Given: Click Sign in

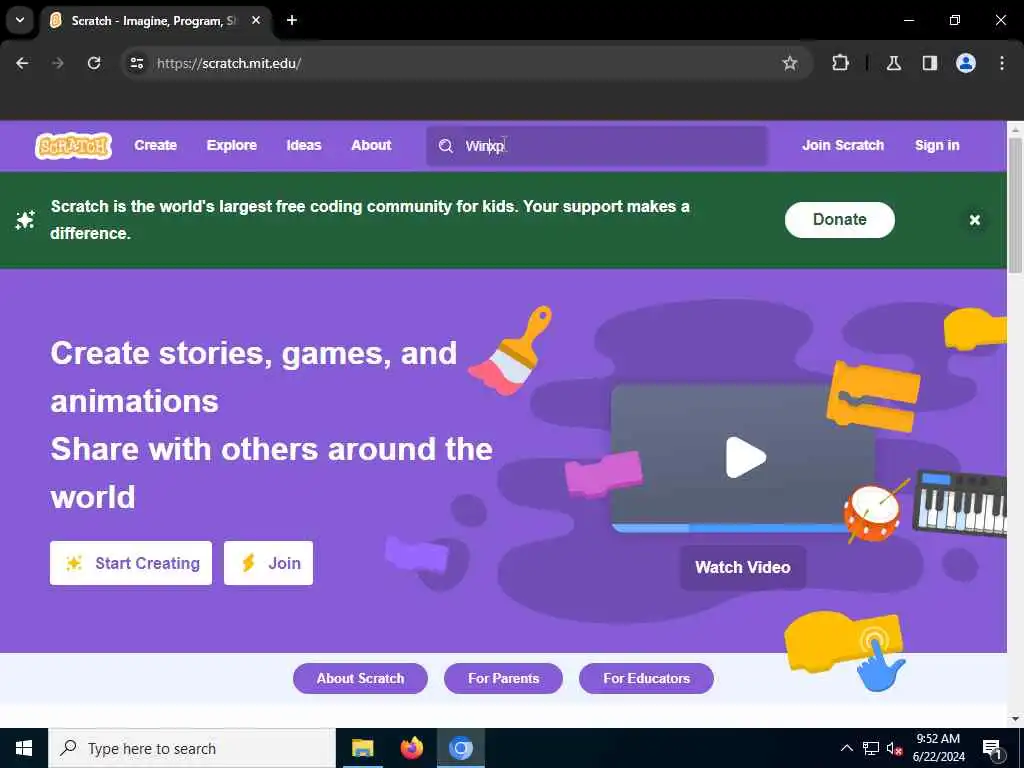Looking at the screenshot, I should click(937, 146).
